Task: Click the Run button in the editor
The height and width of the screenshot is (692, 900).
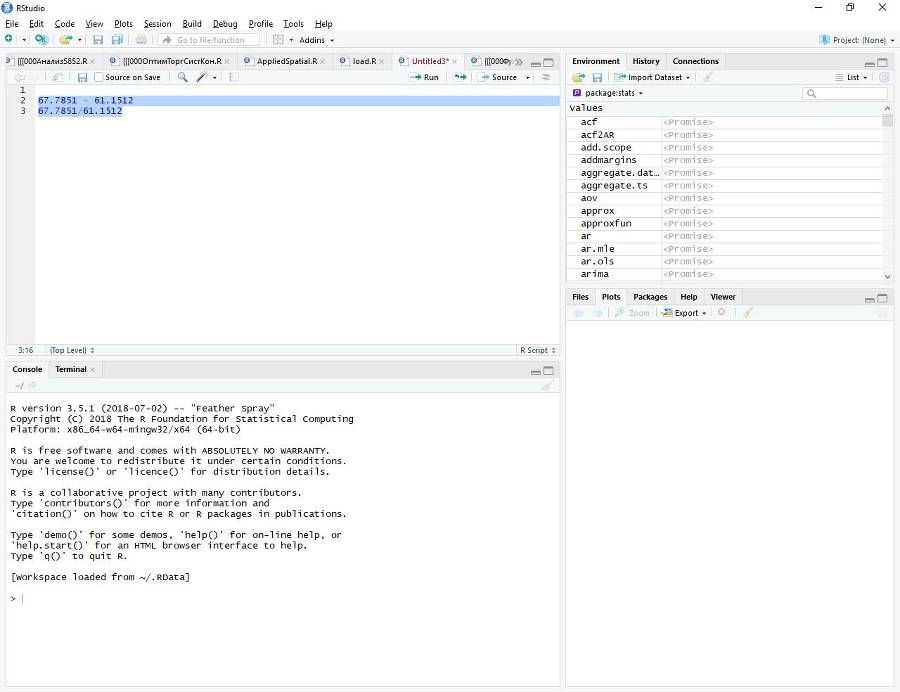Action: click(424, 77)
